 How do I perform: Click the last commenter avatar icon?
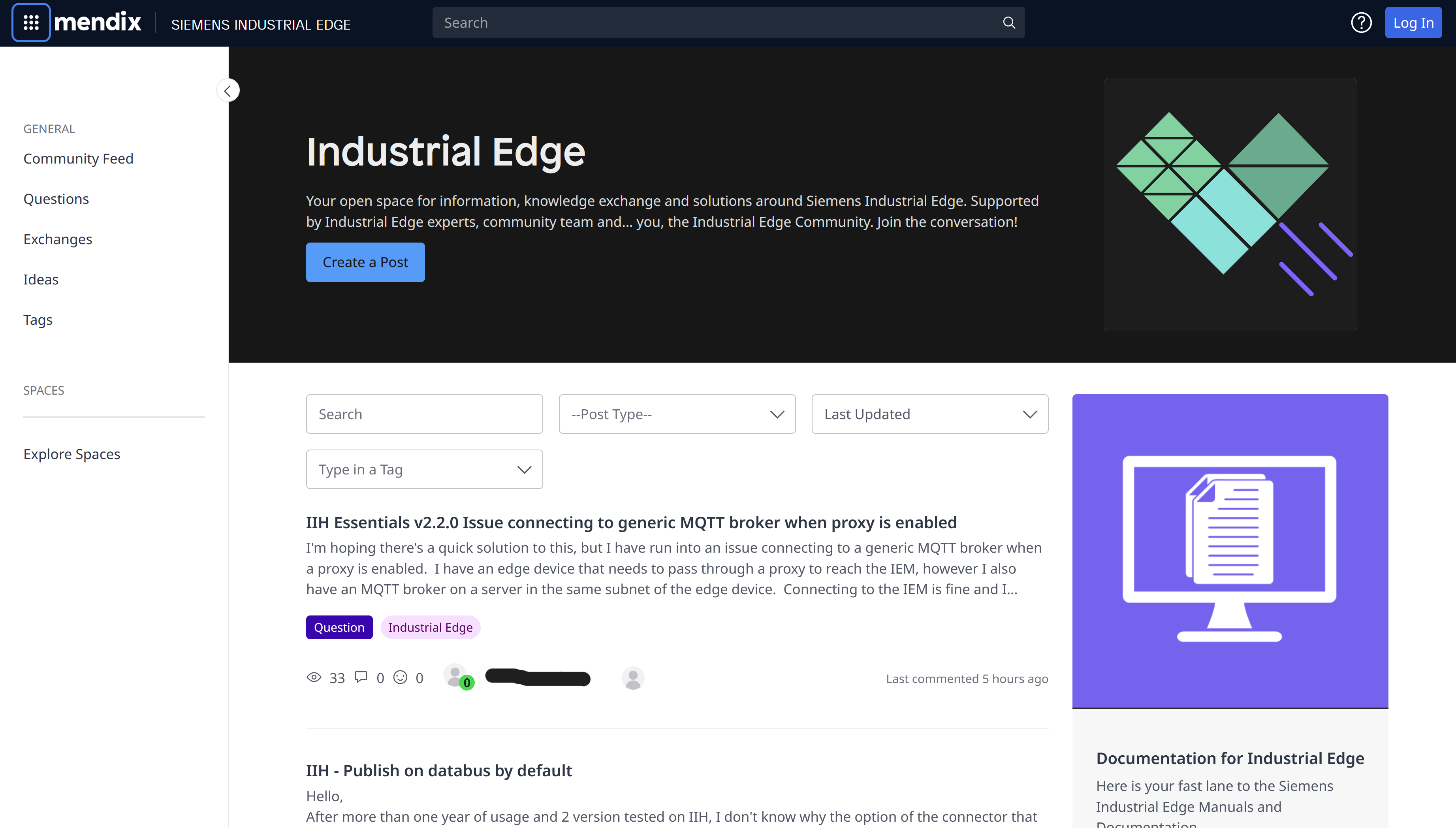pyautogui.click(x=633, y=678)
